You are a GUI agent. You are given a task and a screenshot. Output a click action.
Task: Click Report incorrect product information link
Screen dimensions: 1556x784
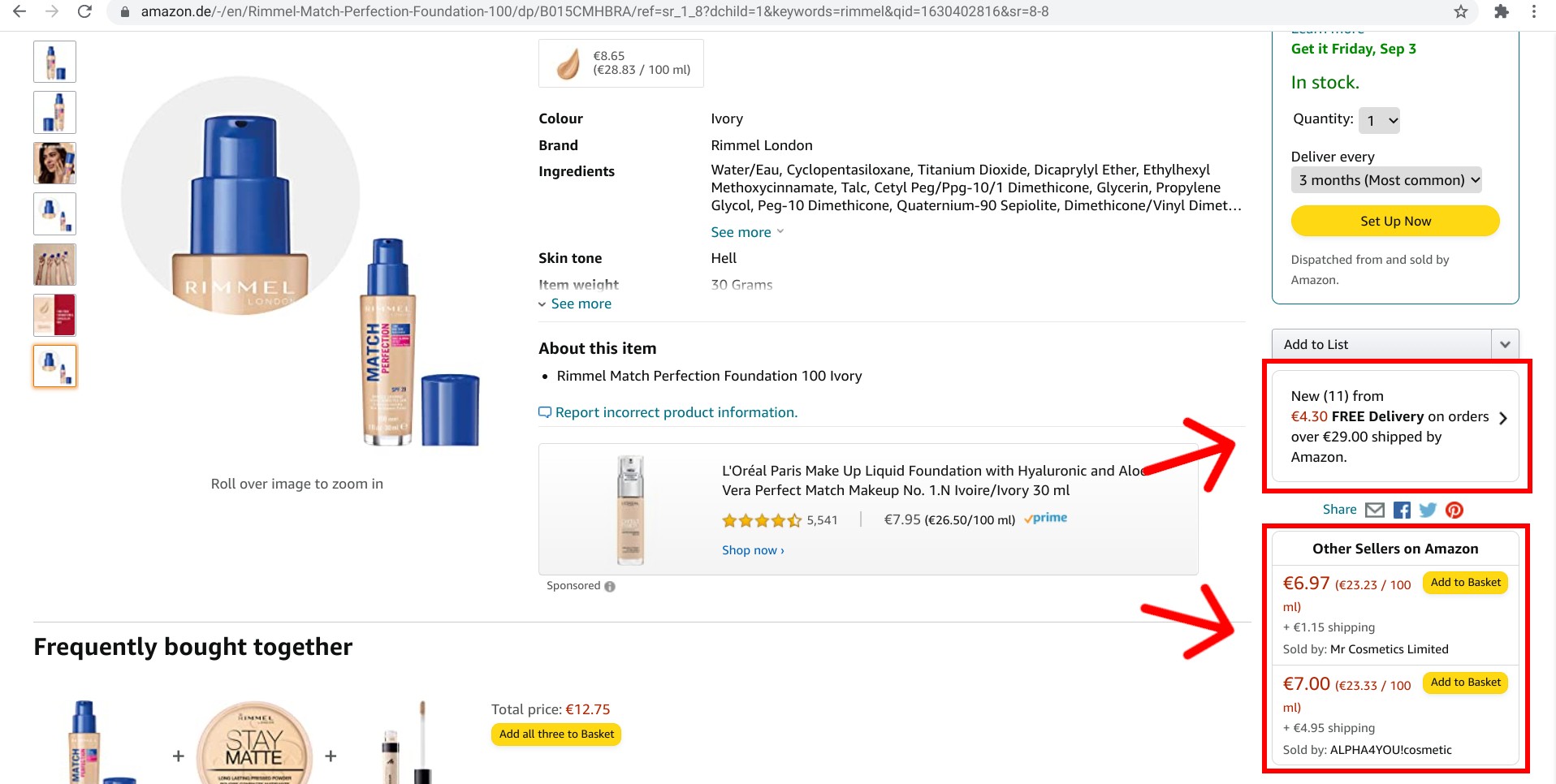(x=676, y=412)
